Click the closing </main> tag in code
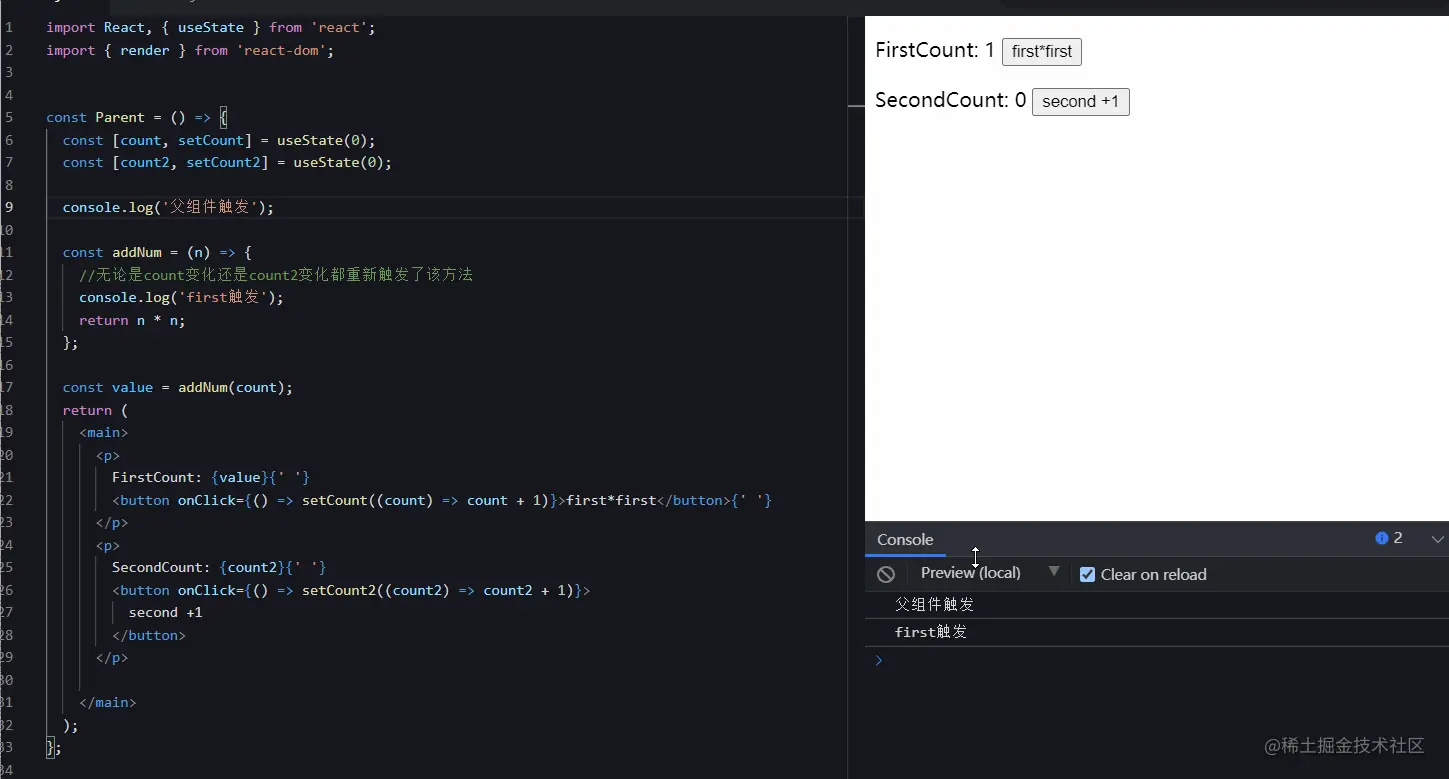The width and height of the screenshot is (1449, 779). [108, 702]
